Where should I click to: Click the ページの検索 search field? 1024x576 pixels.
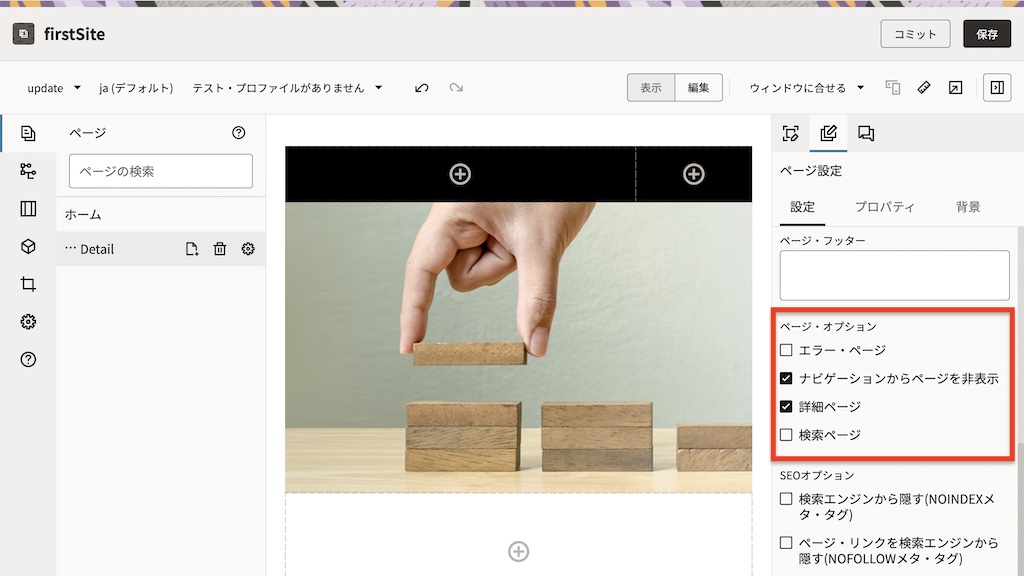[x=160, y=171]
